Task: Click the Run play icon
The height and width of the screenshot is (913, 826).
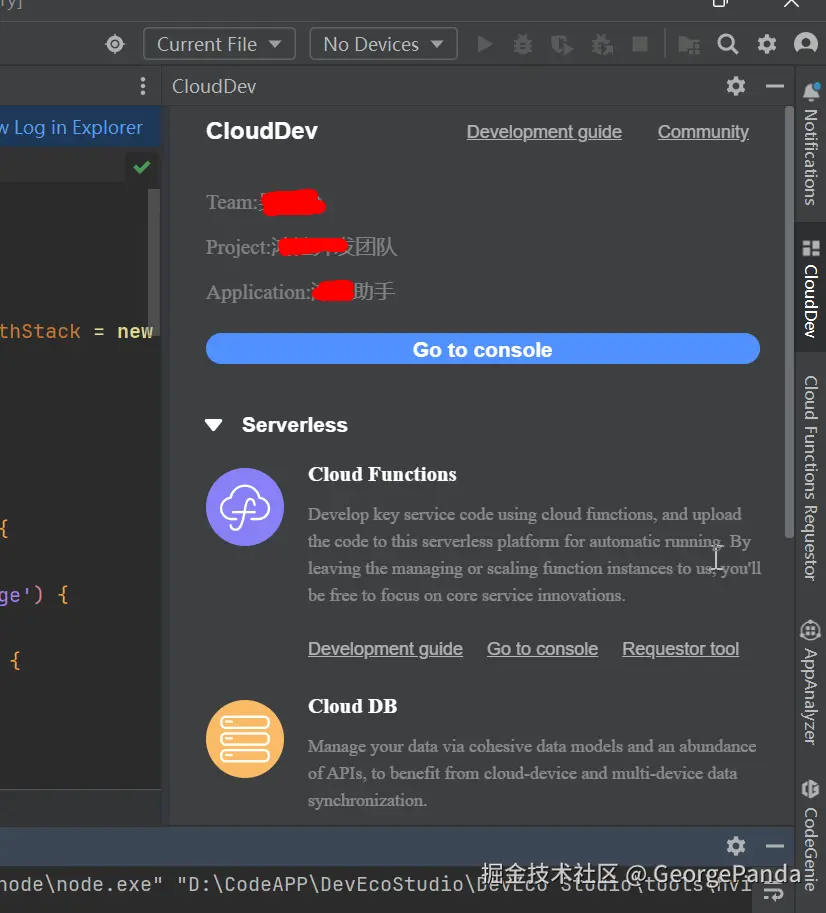Action: coord(484,44)
